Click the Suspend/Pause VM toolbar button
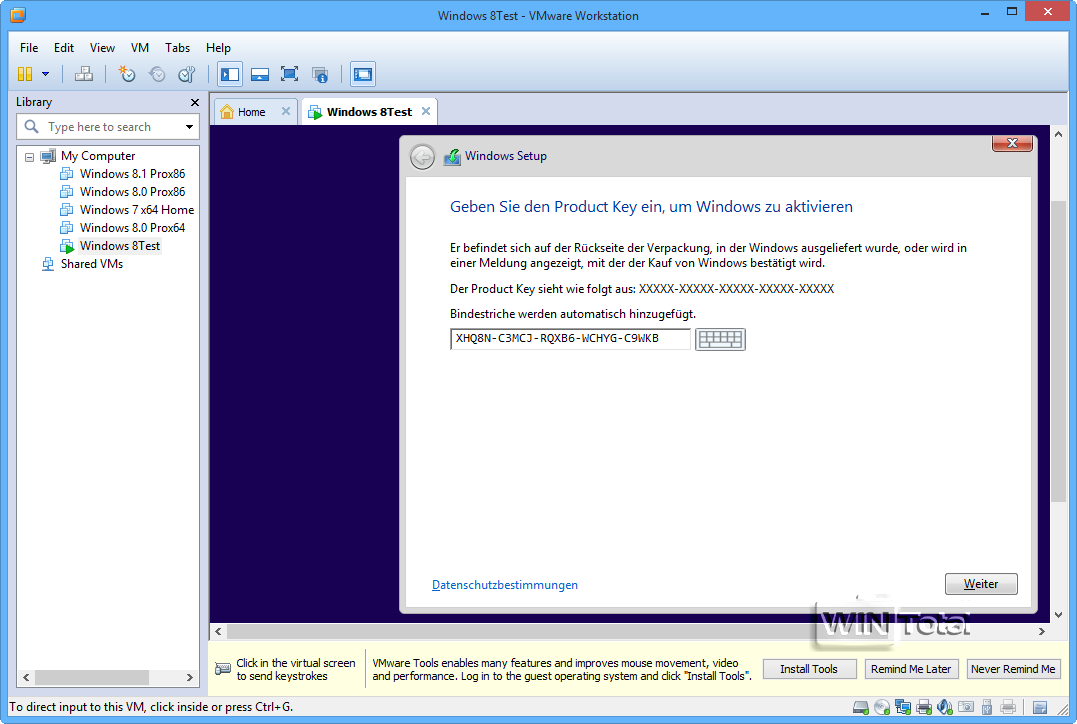This screenshot has width=1077, height=724. click(25, 74)
